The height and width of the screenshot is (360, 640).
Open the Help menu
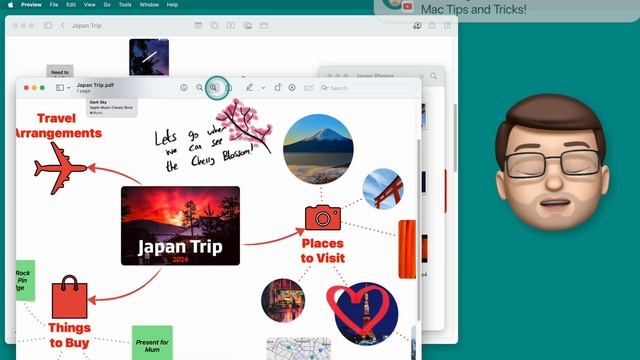[x=172, y=5]
